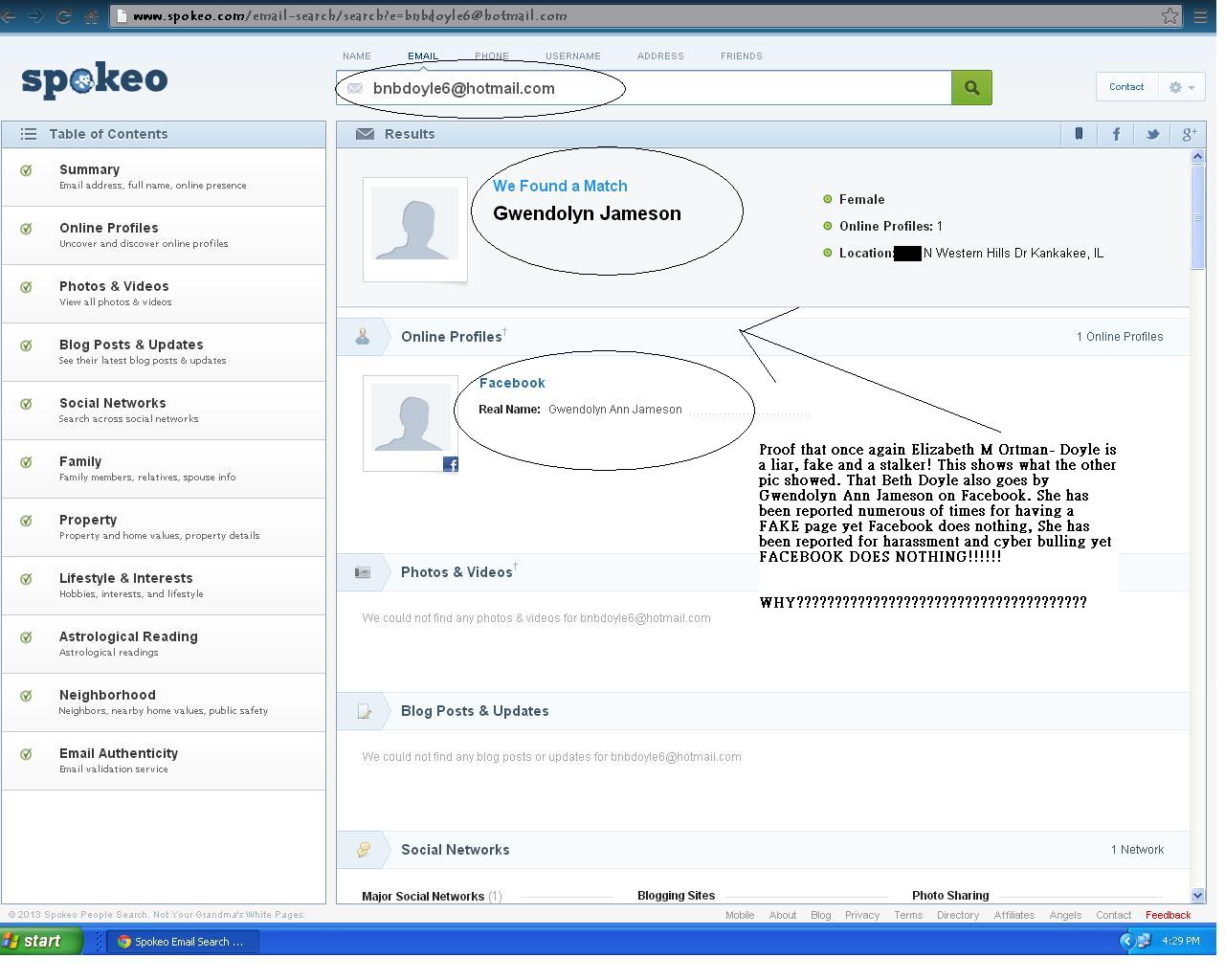Click the Facebook profile thumbnail

(x=411, y=423)
